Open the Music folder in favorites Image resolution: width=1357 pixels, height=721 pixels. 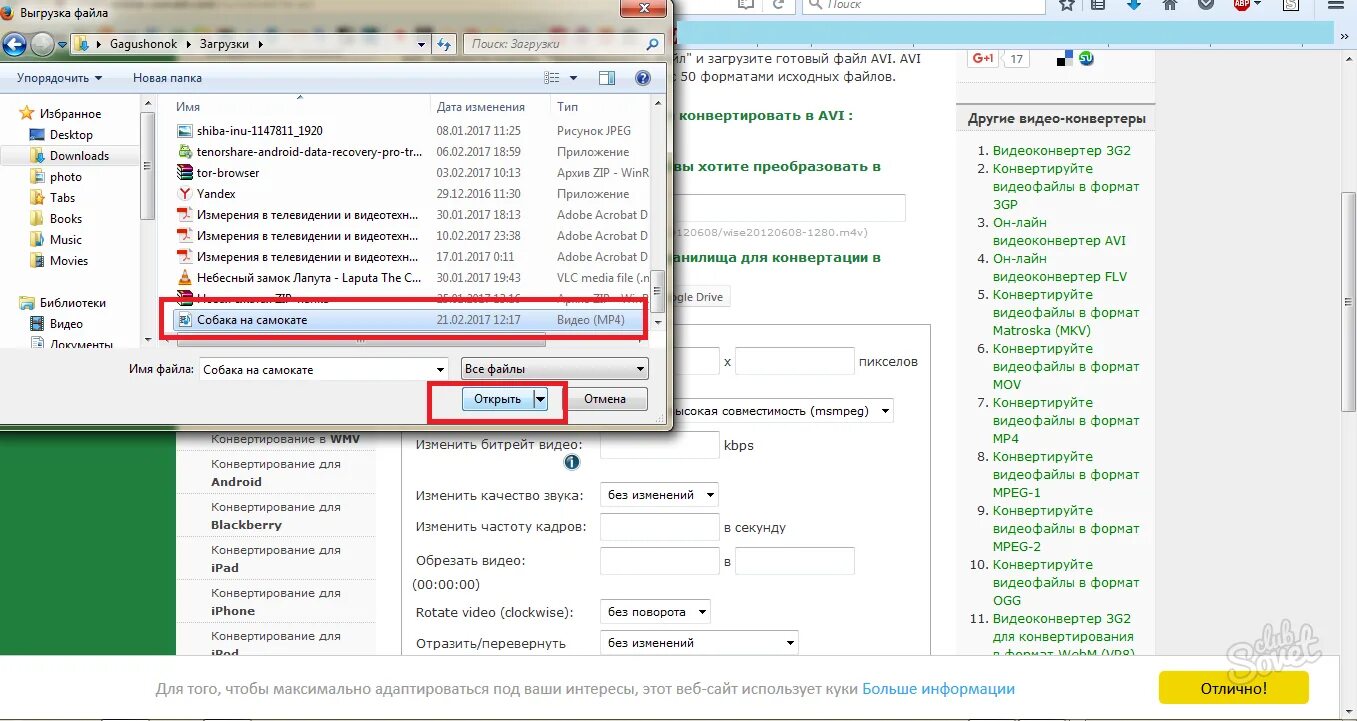click(x=66, y=240)
